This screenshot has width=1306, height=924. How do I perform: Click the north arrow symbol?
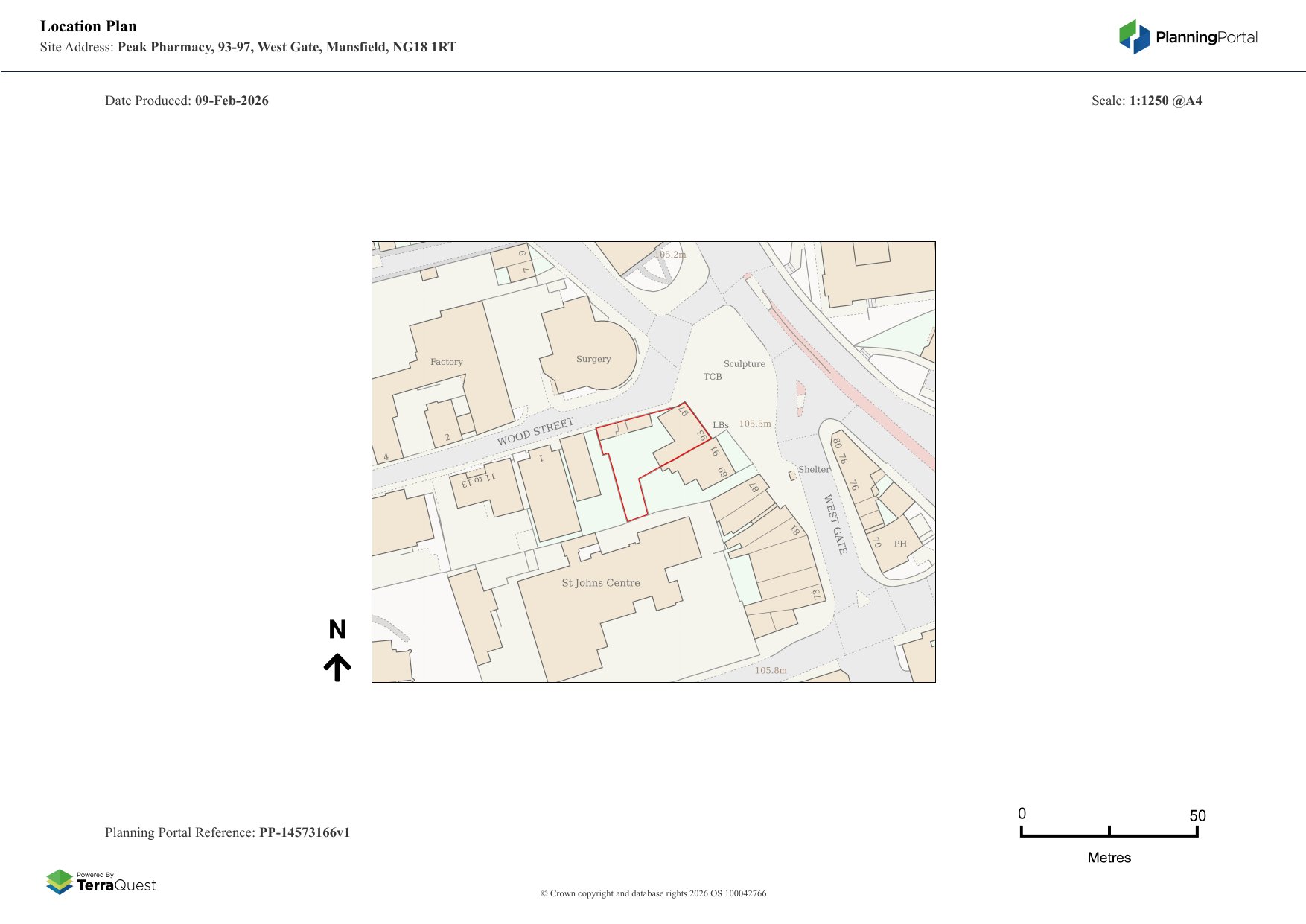337,667
